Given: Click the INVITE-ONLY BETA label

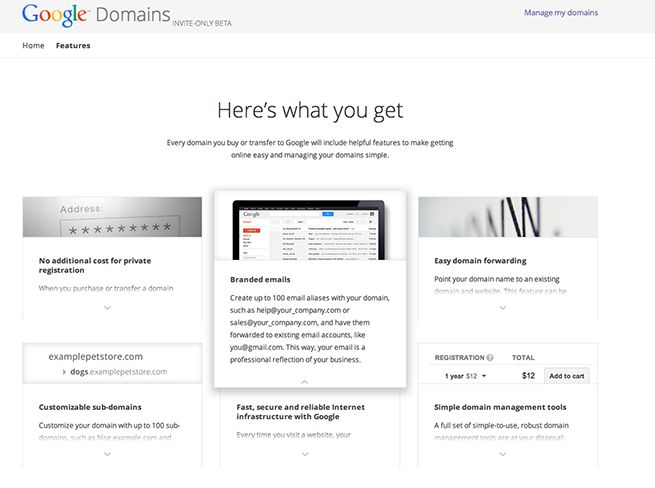Looking at the screenshot, I should (x=202, y=23).
